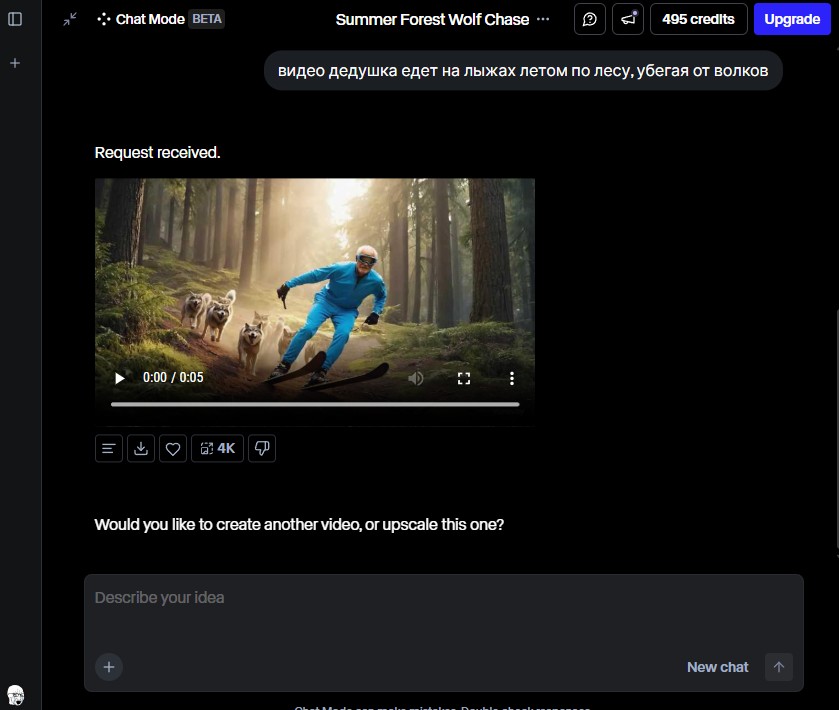
Task: Click the 495 credits button
Action: pyautogui.click(x=698, y=19)
